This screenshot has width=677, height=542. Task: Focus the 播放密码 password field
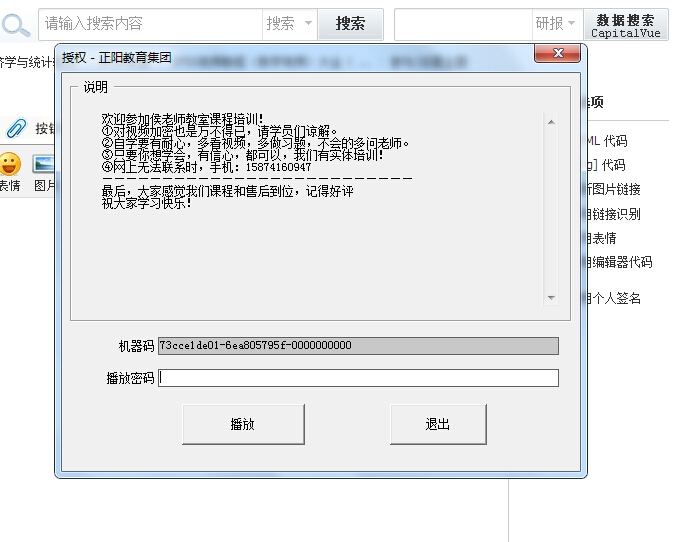[x=358, y=378]
